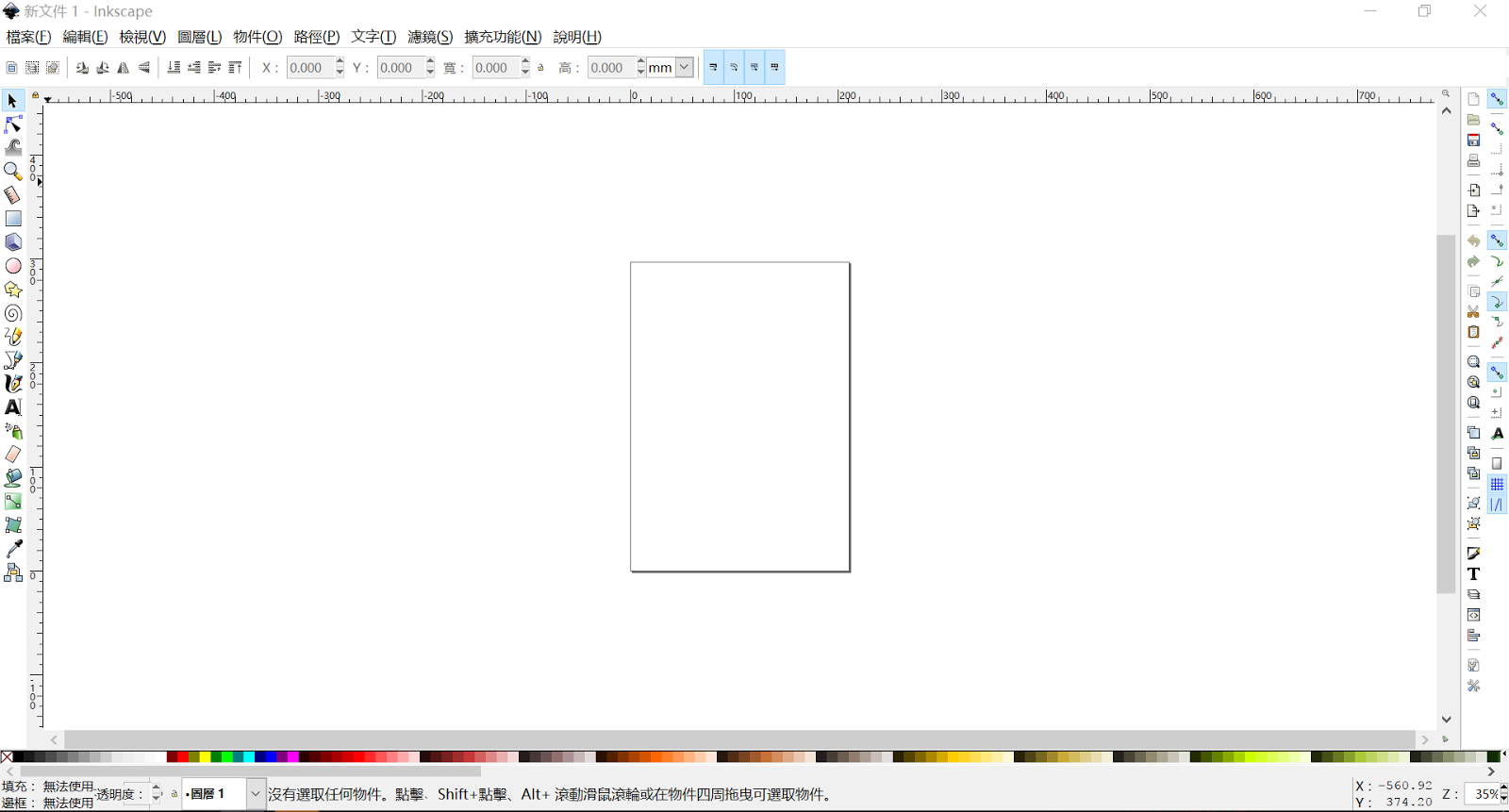
Task: Click the no-paint X swatch
Action: (x=7, y=756)
